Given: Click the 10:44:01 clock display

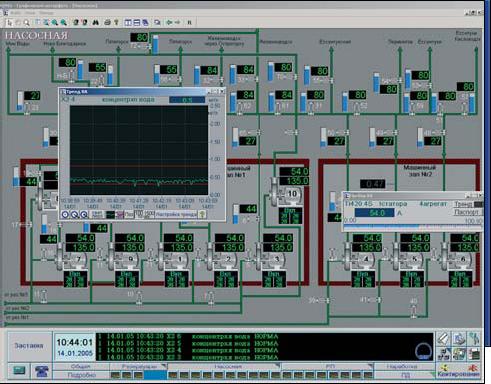Looking at the screenshot, I should (74, 342).
